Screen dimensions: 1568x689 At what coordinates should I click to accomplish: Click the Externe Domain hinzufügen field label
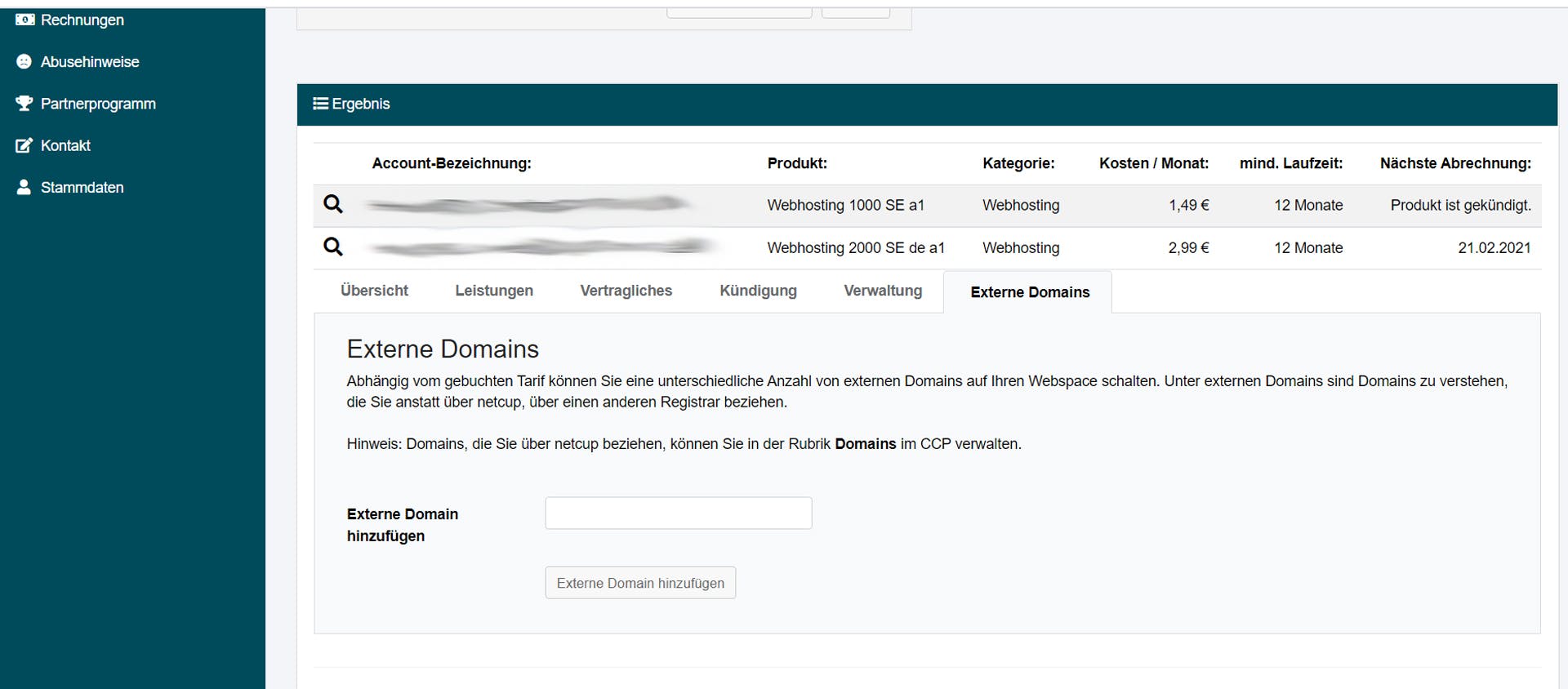tap(402, 525)
